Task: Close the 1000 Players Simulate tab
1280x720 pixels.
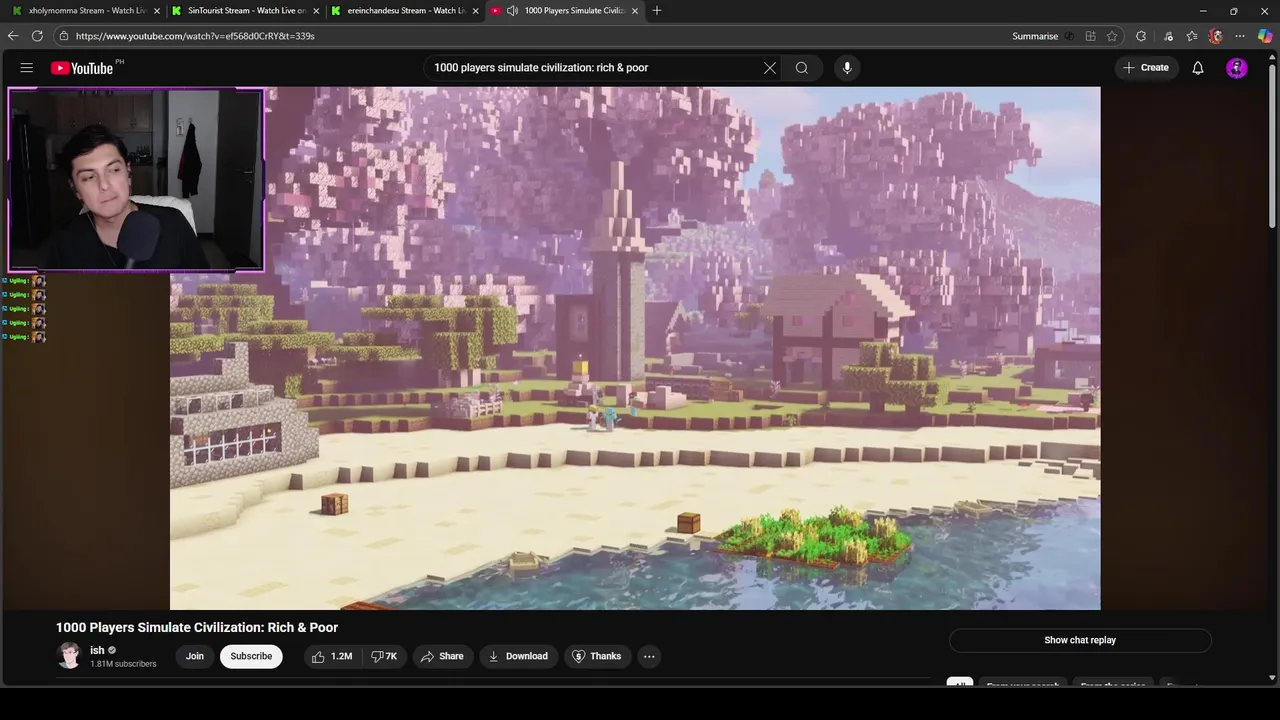Action: (x=635, y=11)
